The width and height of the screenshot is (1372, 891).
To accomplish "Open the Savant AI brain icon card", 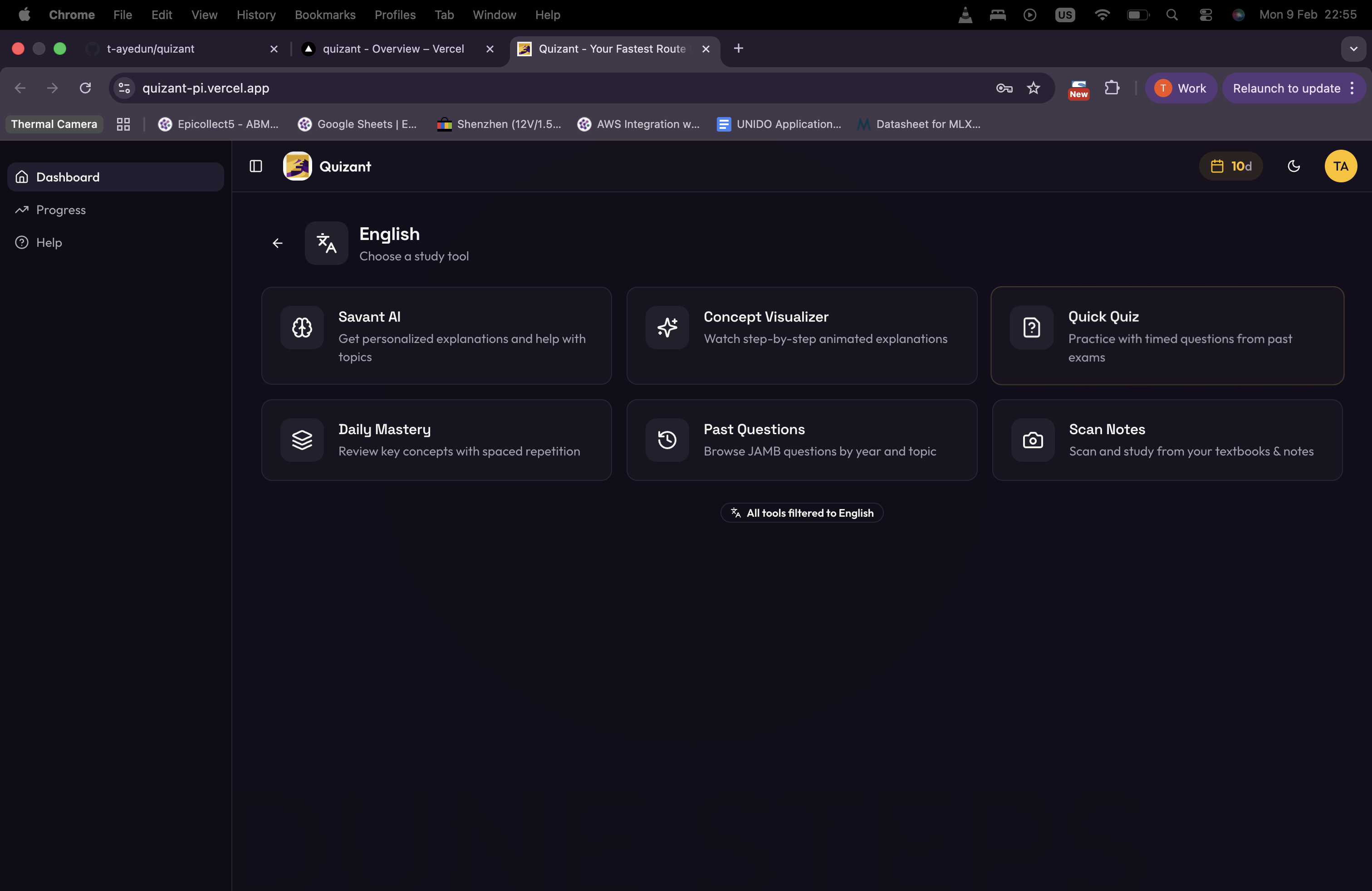I will tap(302, 328).
